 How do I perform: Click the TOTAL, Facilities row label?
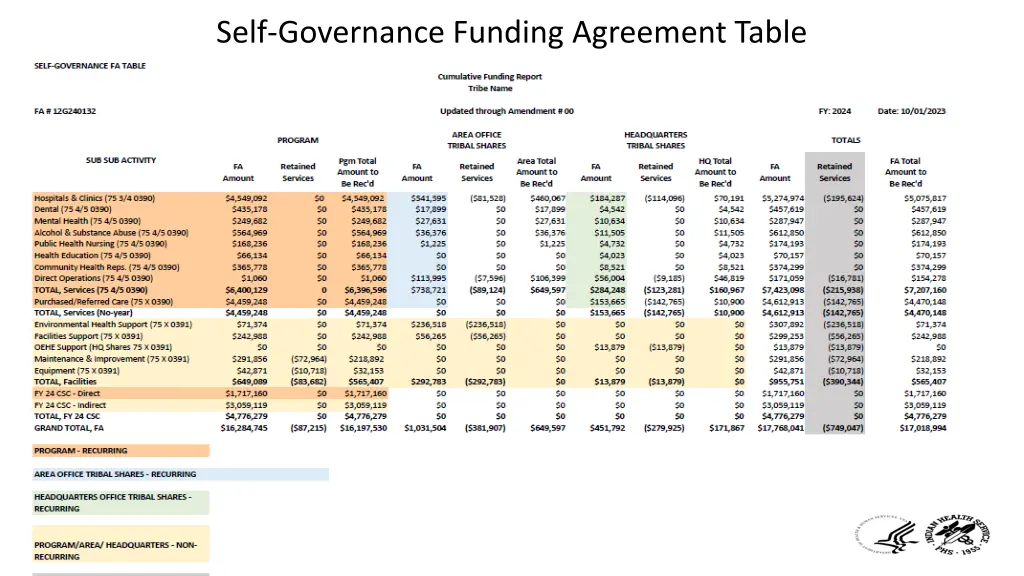click(x=65, y=382)
